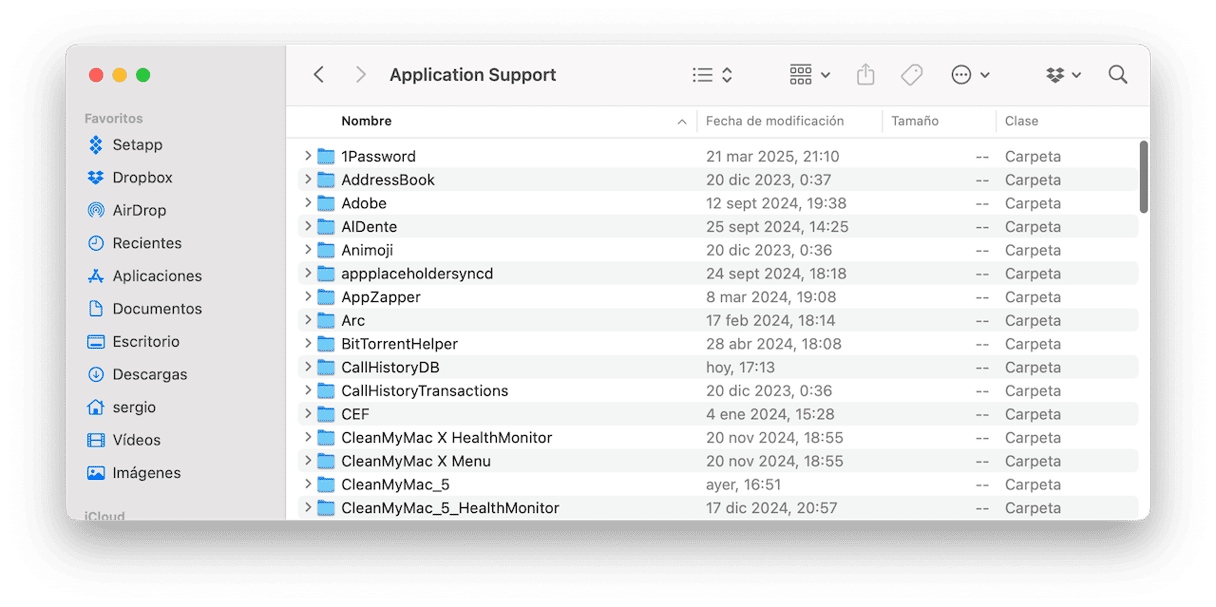1216x607 pixels.
Task: Open the ellipsis action menu
Action: coord(970,75)
